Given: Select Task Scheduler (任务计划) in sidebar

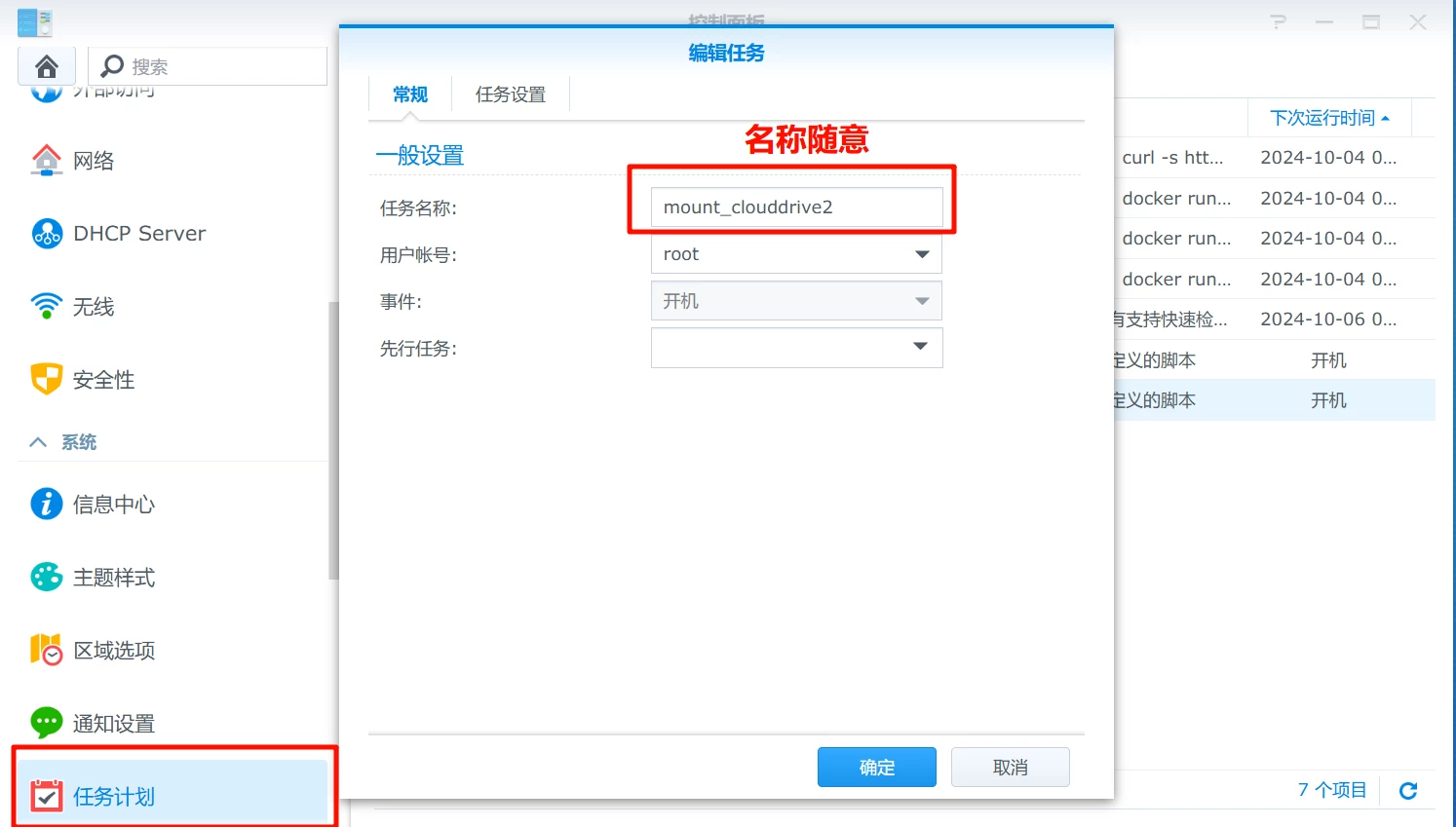Looking at the screenshot, I should (x=114, y=796).
